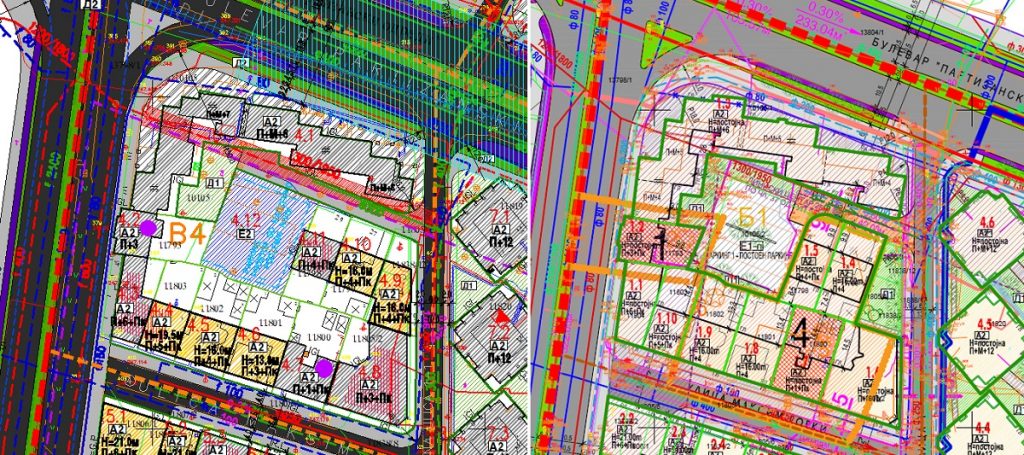Click the orange Б1 block label
1024x455 pixels.
click(x=752, y=213)
